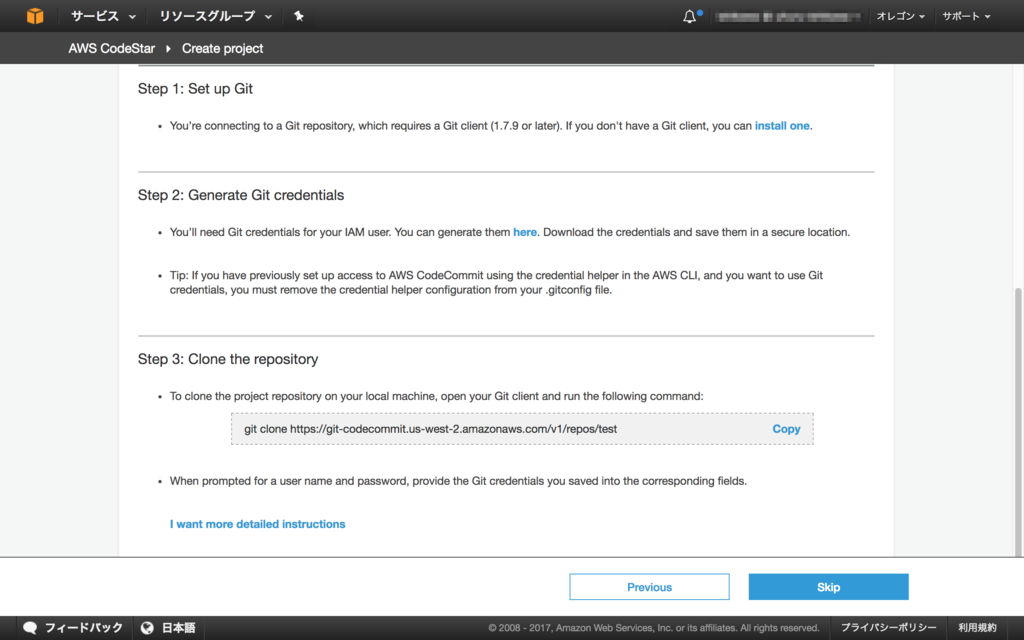Click the git clone command text box
This screenshot has width=1024, height=640.
coord(522,429)
